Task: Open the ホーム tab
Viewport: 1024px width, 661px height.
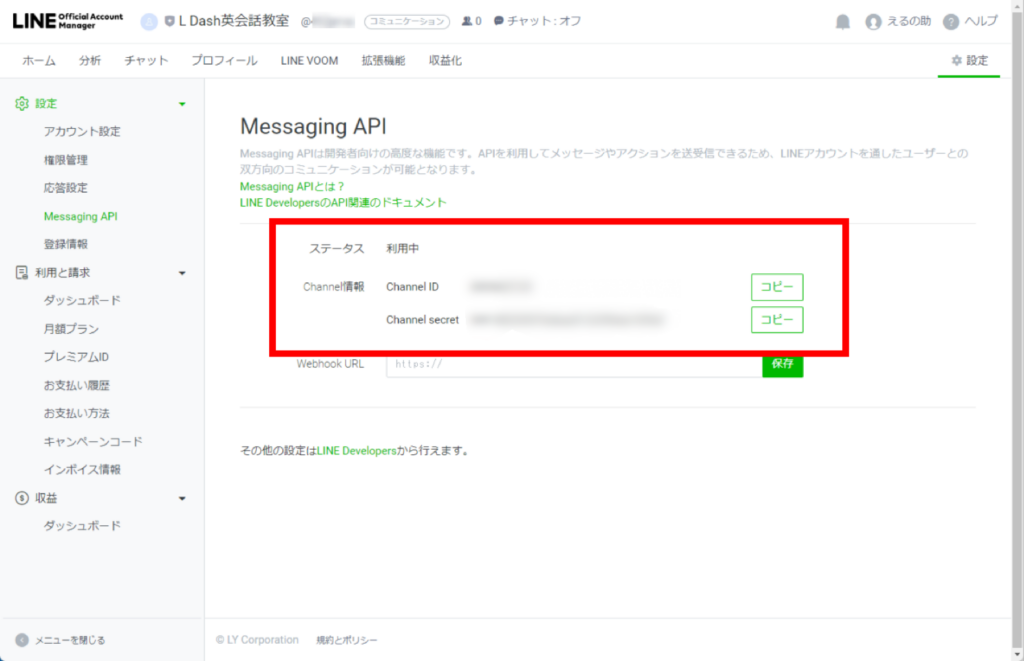Action: (x=39, y=61)
